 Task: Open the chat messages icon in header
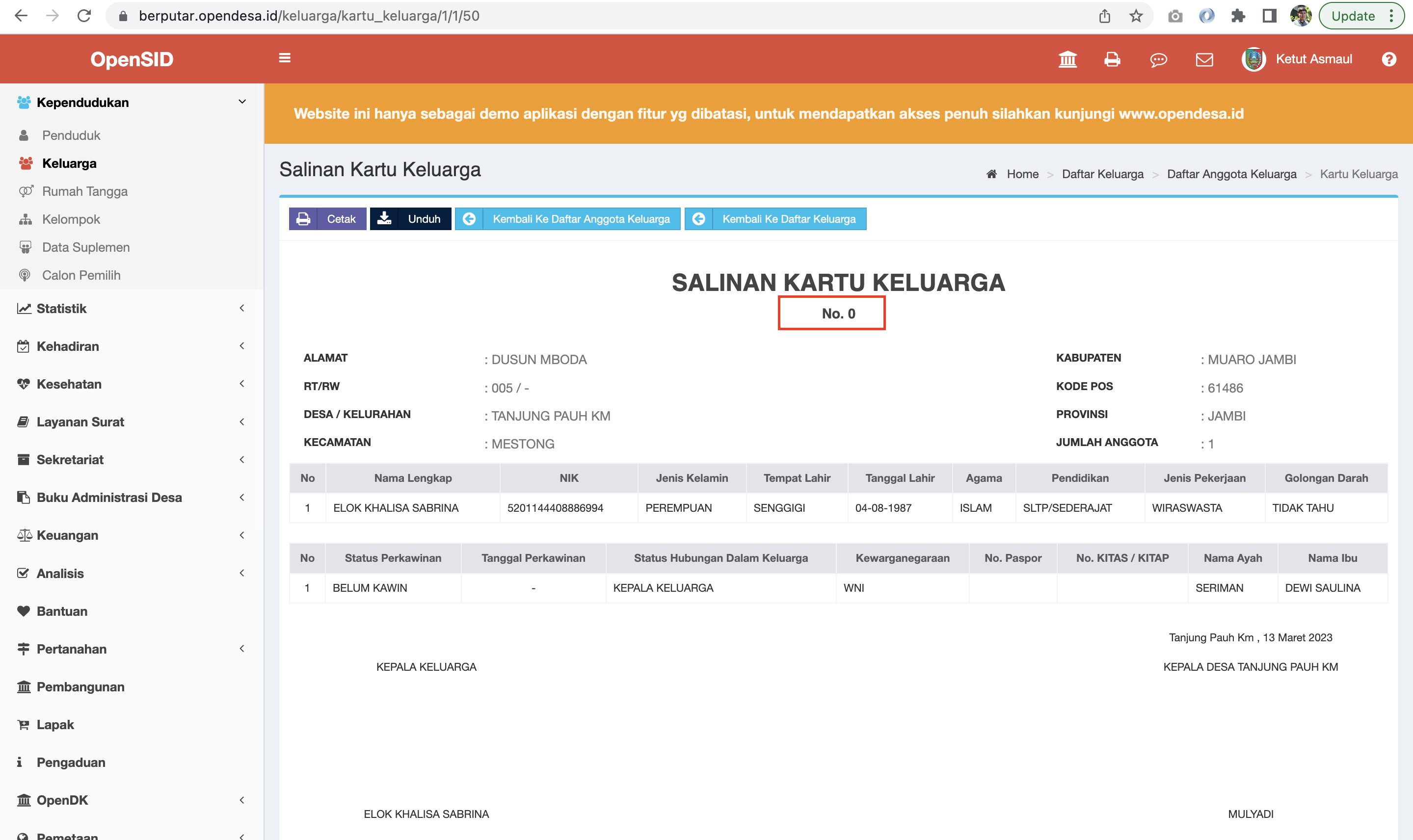point(1158,59)
